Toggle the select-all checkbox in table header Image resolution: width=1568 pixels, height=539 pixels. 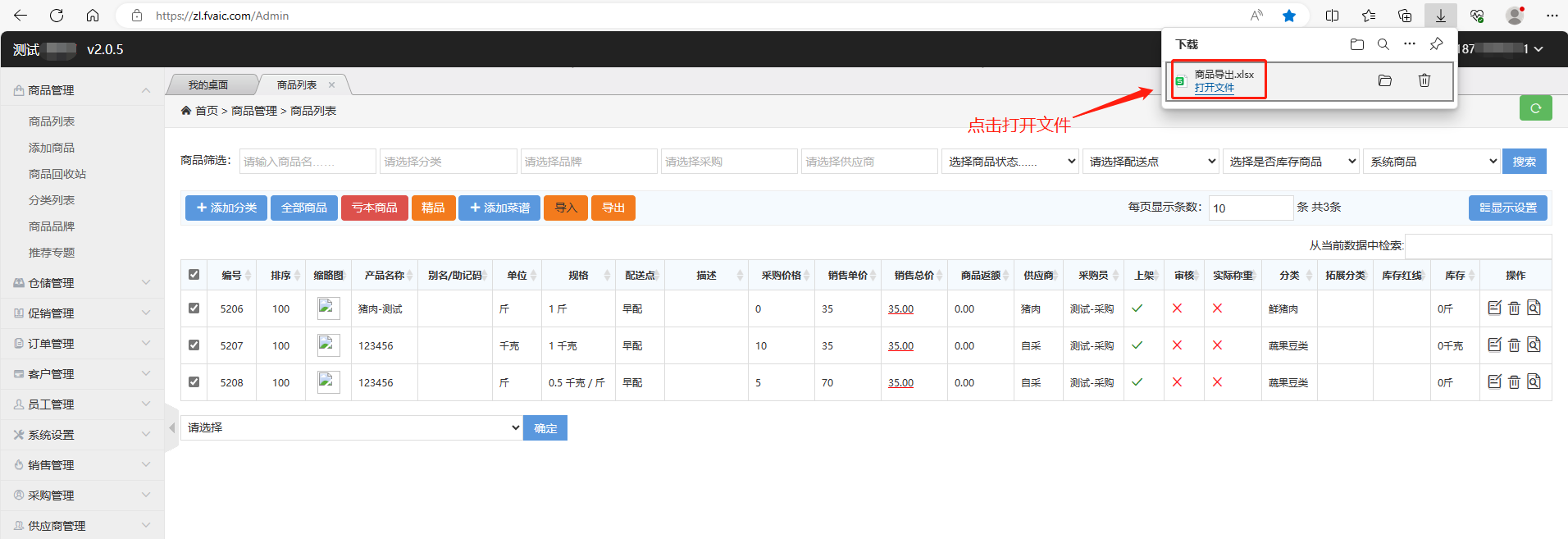coord(194,275)
